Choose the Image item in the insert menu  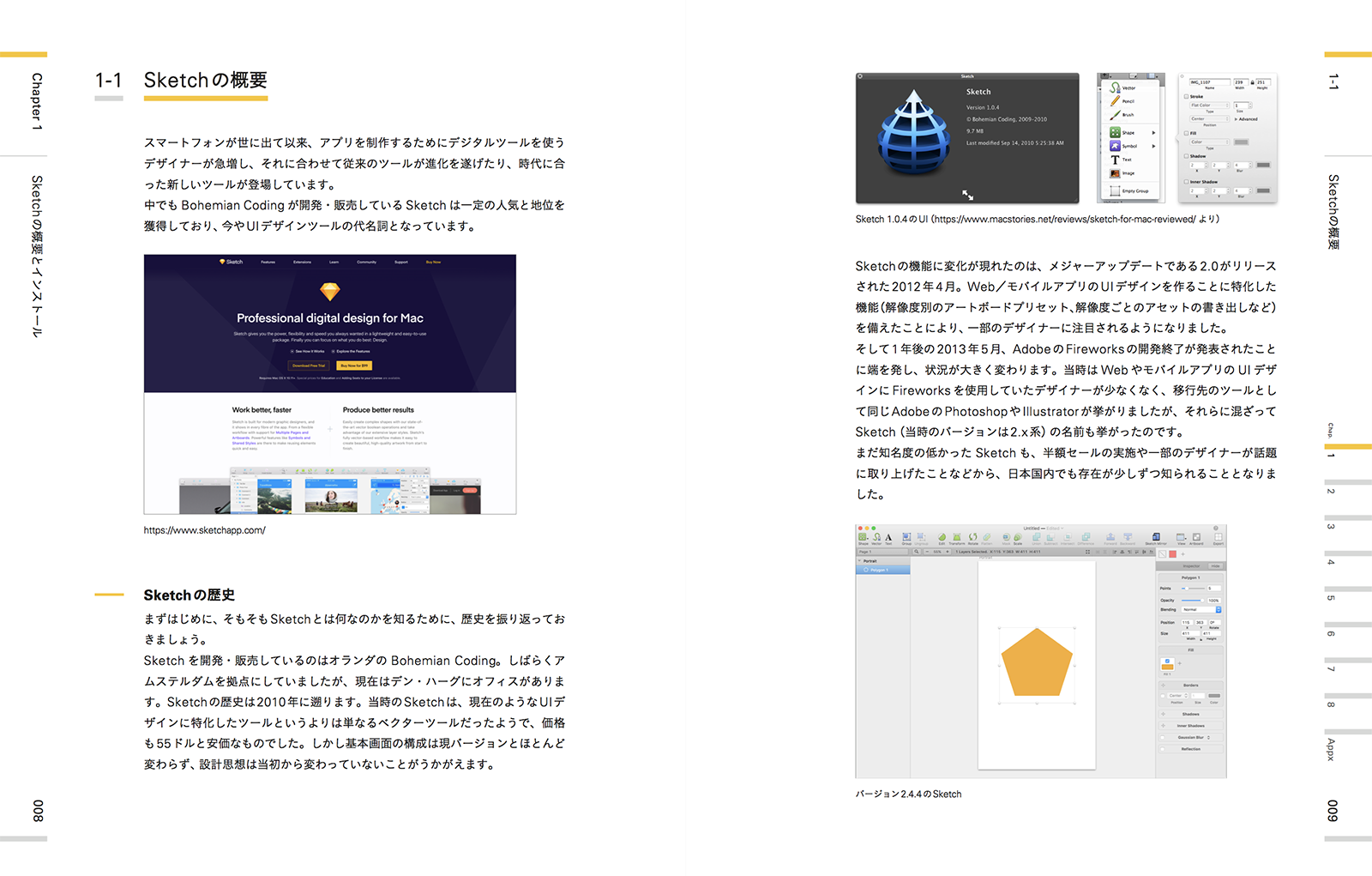point(1129,173)
